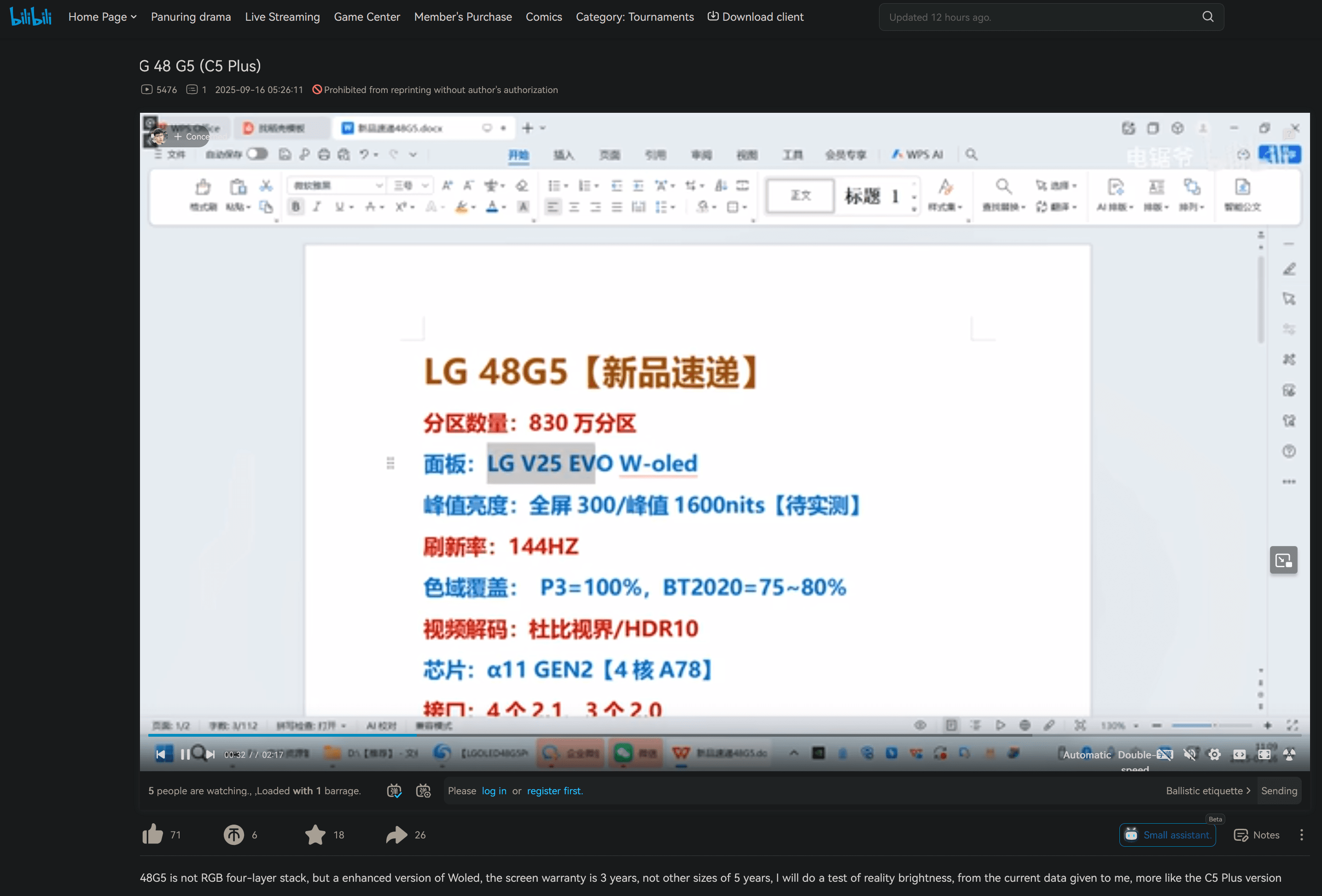Click the search magnifier icon in header

pyautogui.click(x=1208, y=17)
